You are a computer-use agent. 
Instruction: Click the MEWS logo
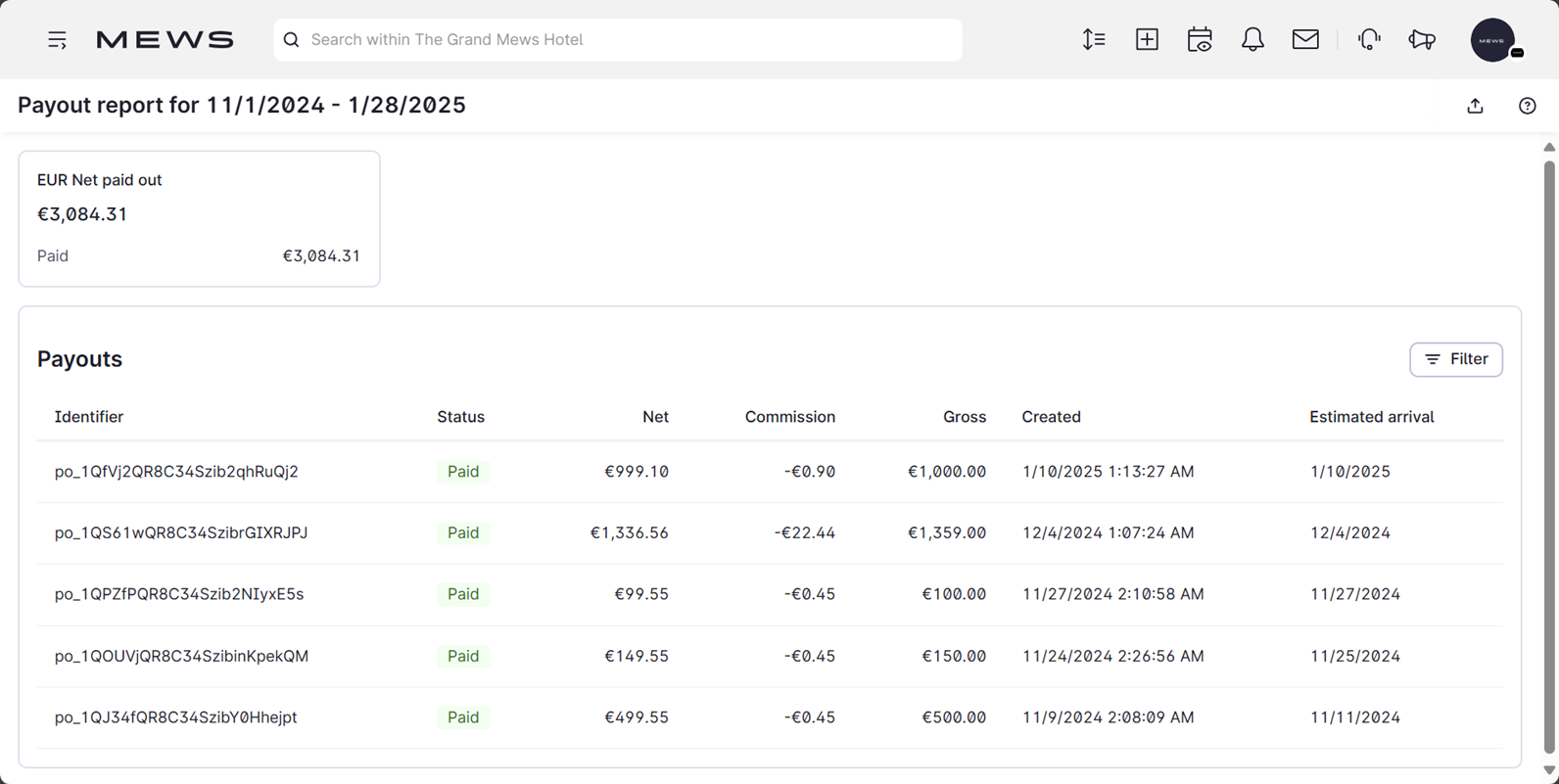pos(165,40)
